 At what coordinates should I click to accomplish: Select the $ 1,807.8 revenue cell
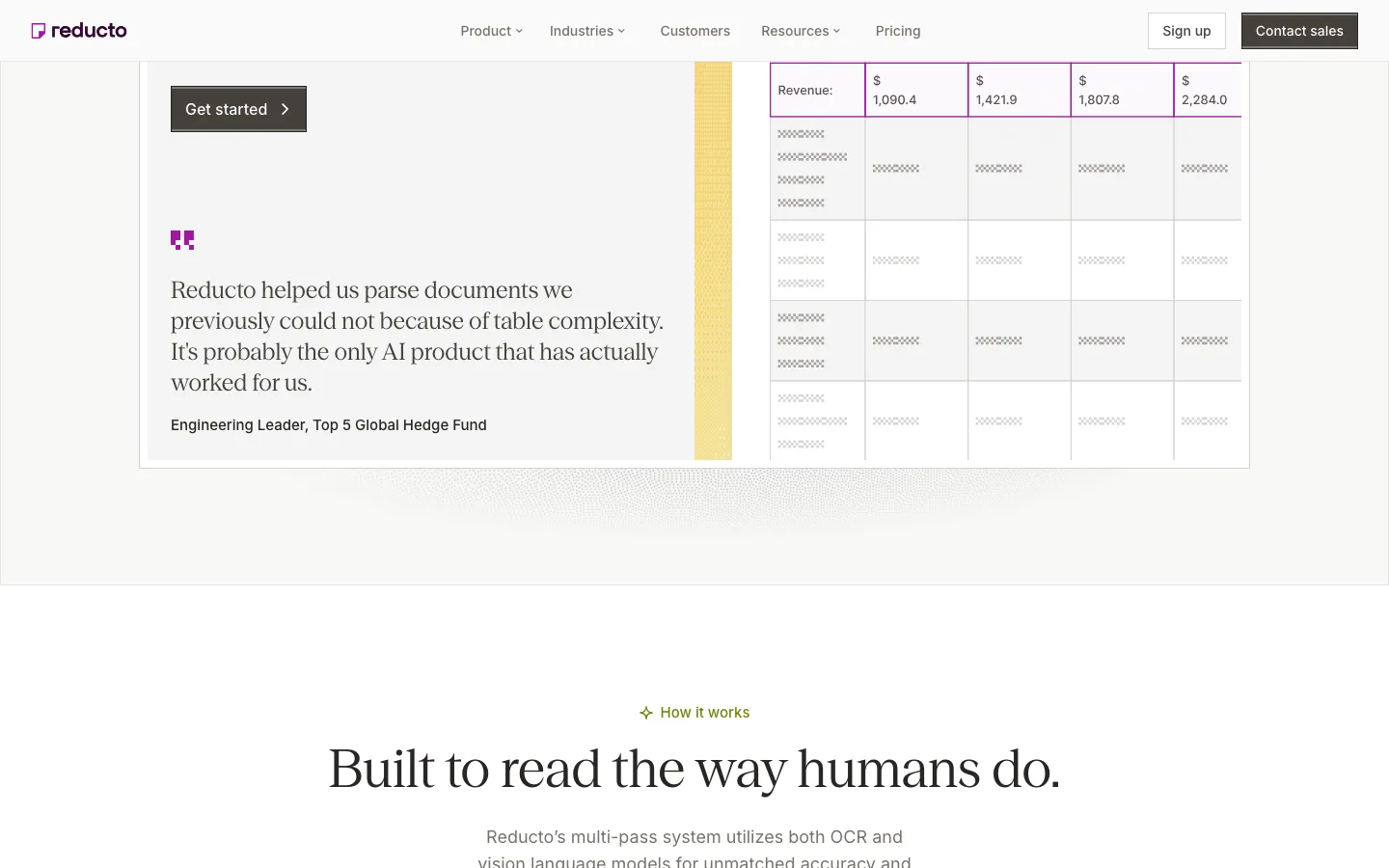pos(1123,90)
